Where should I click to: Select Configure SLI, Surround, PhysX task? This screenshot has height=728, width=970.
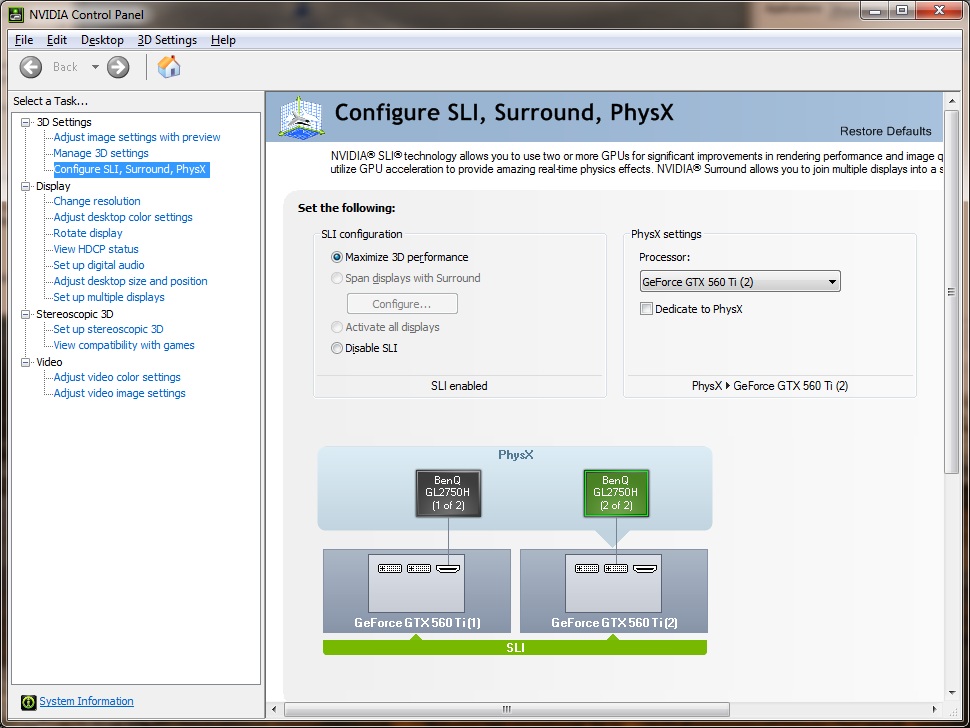pyautogui.click(x=130, y=169)
